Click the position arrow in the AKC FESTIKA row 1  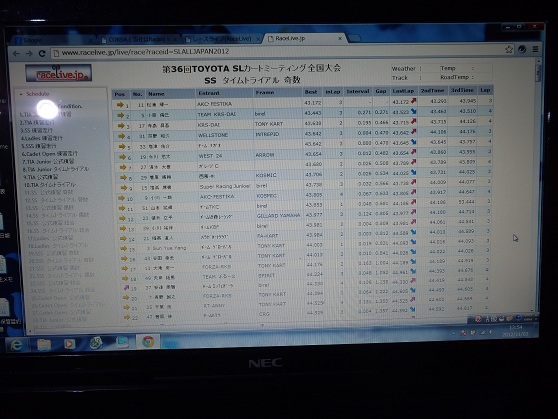(x=120, y=105)
